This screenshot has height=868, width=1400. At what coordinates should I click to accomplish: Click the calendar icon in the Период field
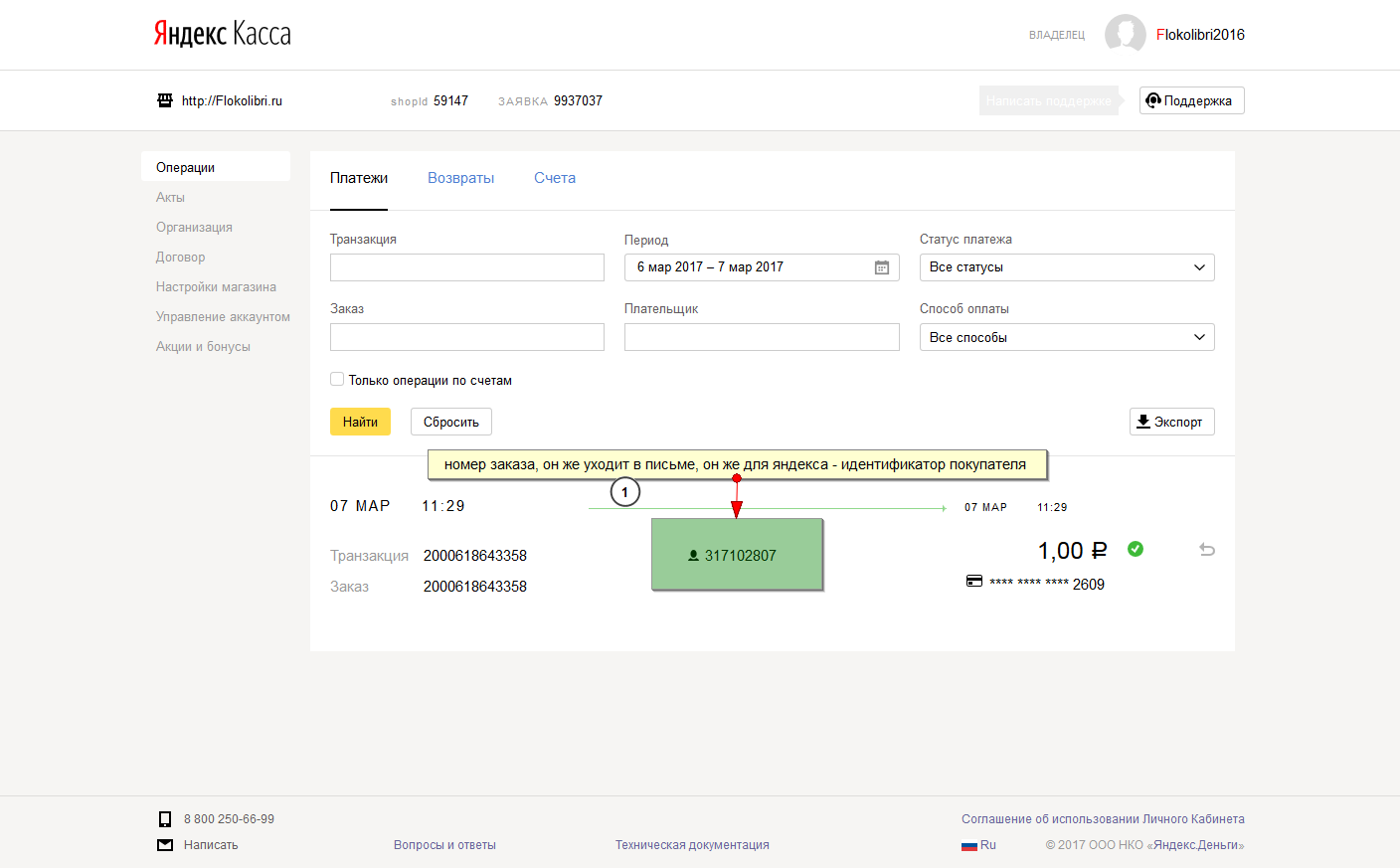[881, 267]
